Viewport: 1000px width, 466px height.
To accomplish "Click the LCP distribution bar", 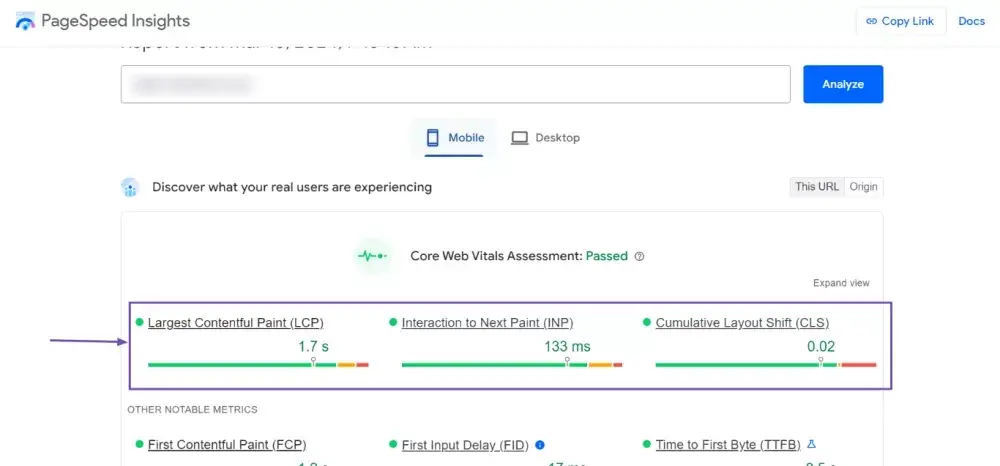I will click(258, 364).
